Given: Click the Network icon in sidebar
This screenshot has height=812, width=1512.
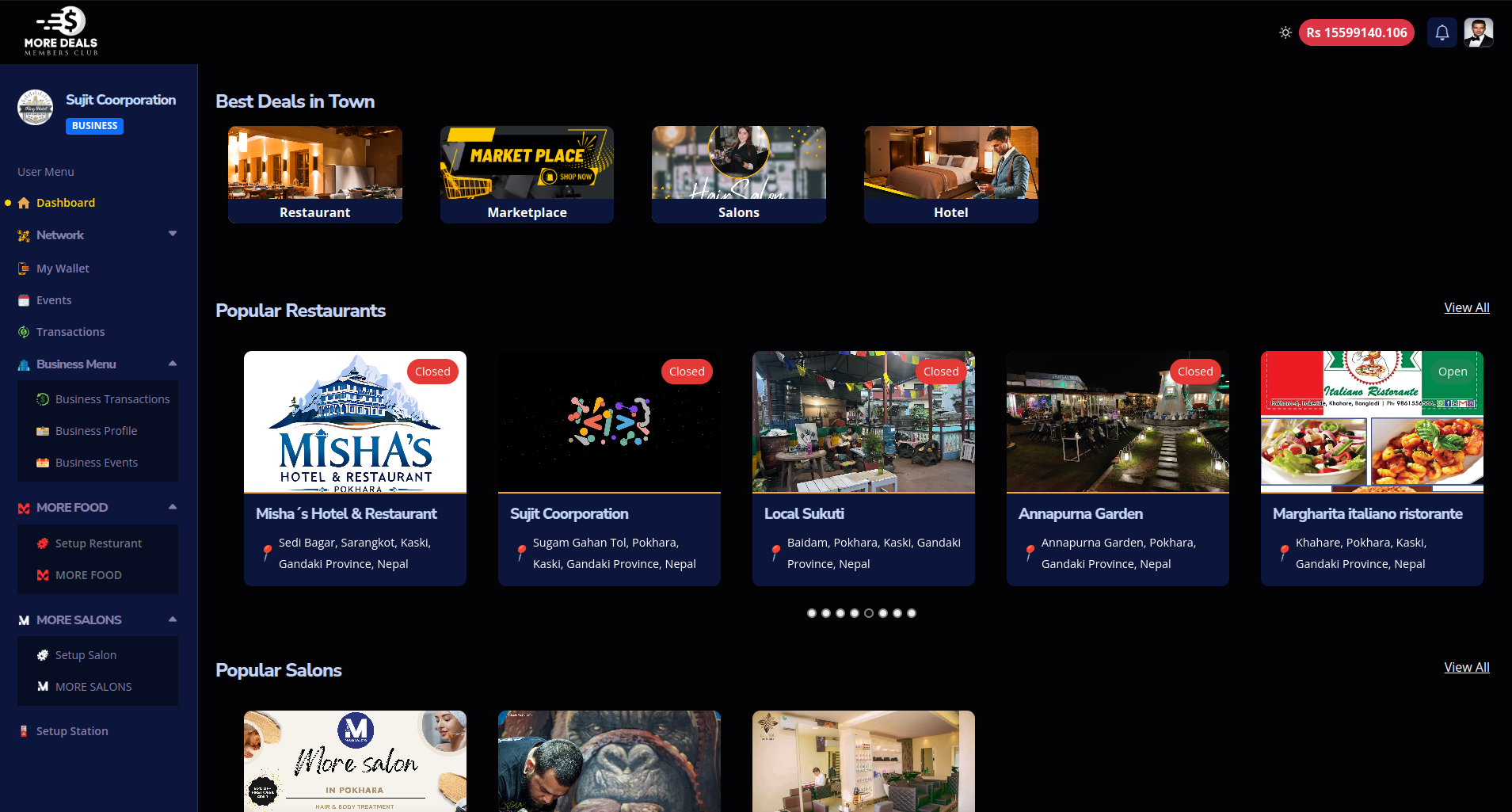Looking at the screenshot, I should [x=24, y=235].
